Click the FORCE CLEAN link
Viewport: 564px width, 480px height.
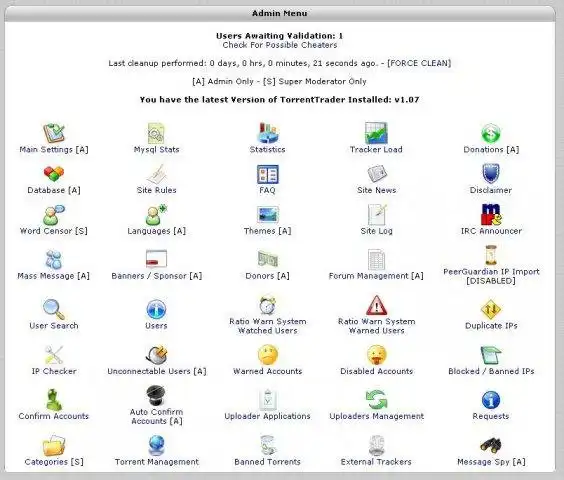pyautogui.click(x=419, y=63)
